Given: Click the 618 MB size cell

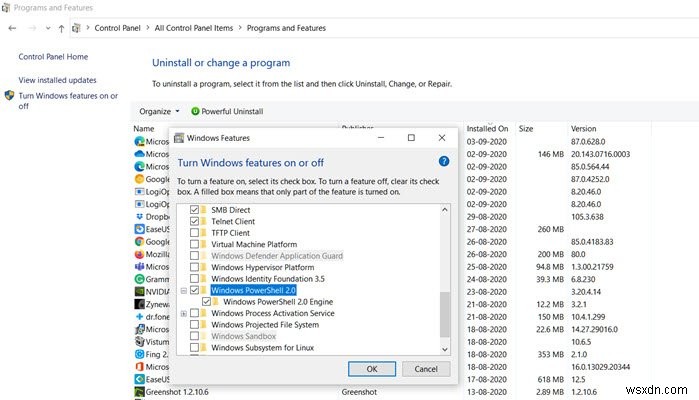Looking at the screenshot, I should point(551,379).
